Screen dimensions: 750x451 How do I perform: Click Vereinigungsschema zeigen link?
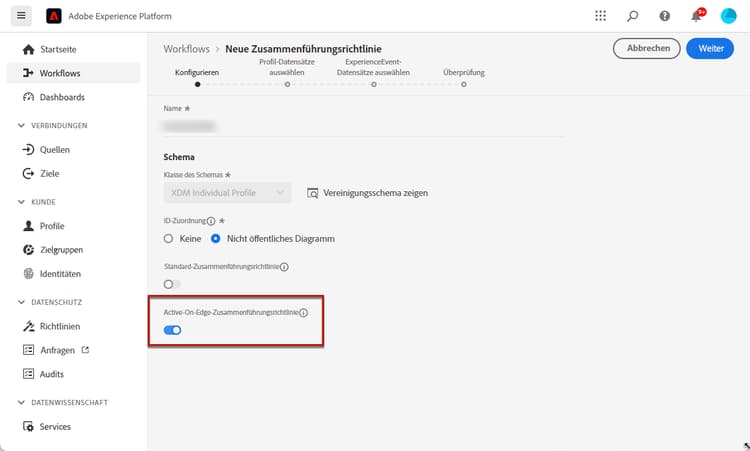coord(375,193)
